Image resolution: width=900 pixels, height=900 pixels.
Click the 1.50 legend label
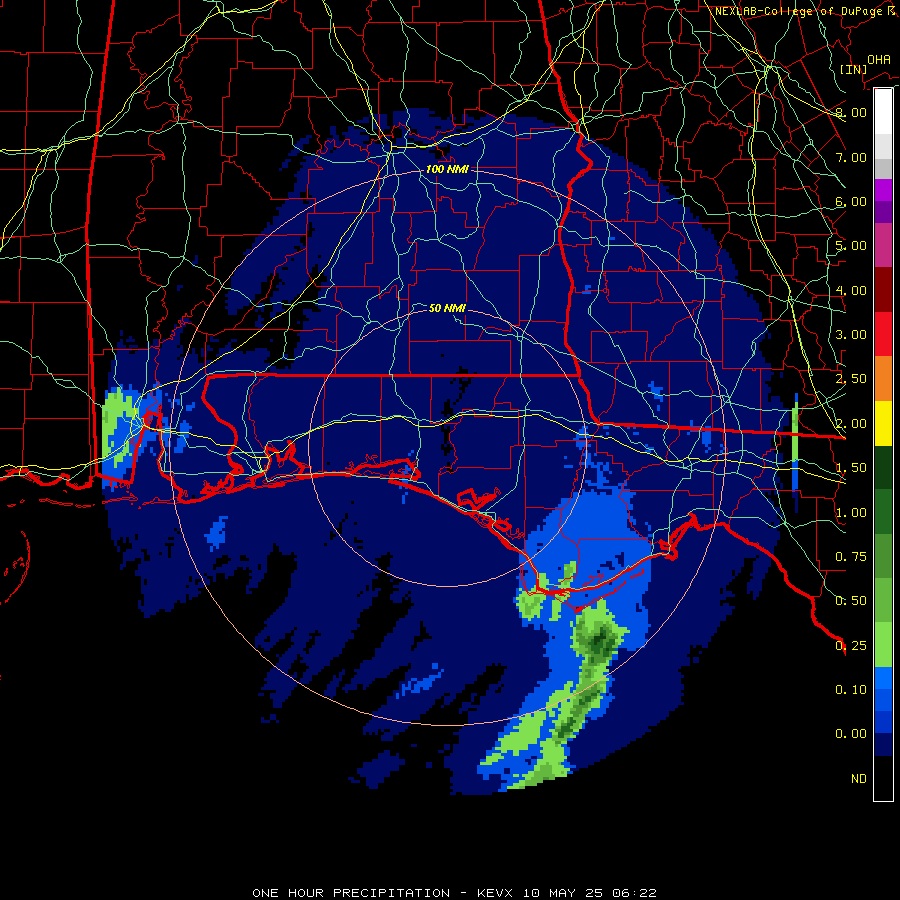851,468
